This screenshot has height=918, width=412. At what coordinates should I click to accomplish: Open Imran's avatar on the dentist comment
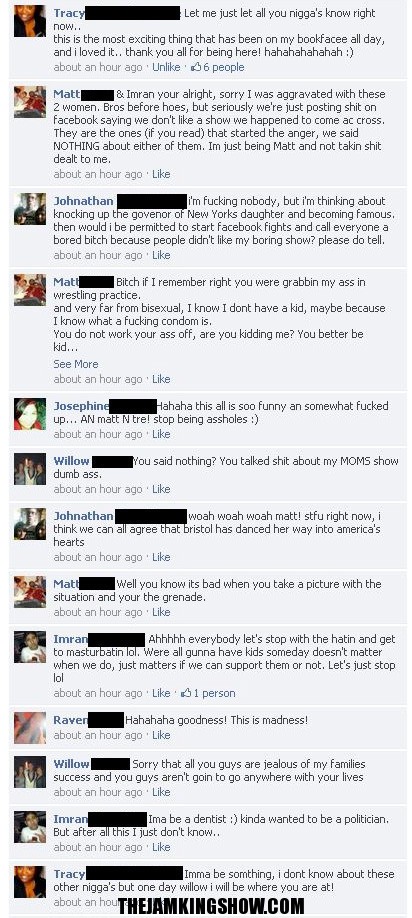[30, 827]
